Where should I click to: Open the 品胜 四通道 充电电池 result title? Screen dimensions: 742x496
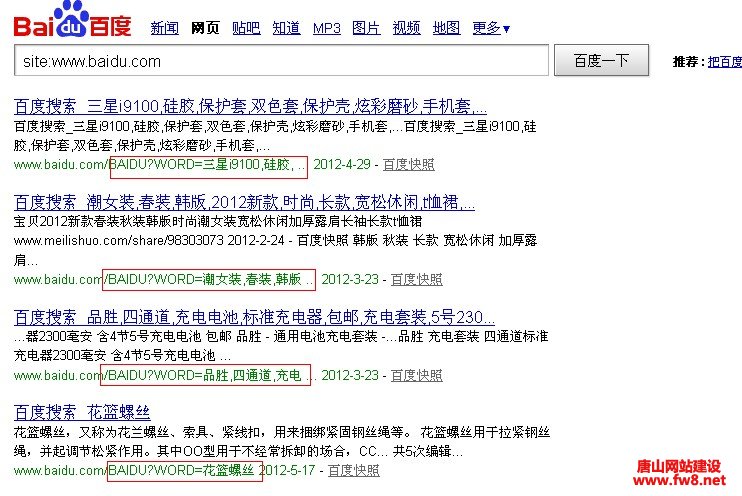pos(254,318)
